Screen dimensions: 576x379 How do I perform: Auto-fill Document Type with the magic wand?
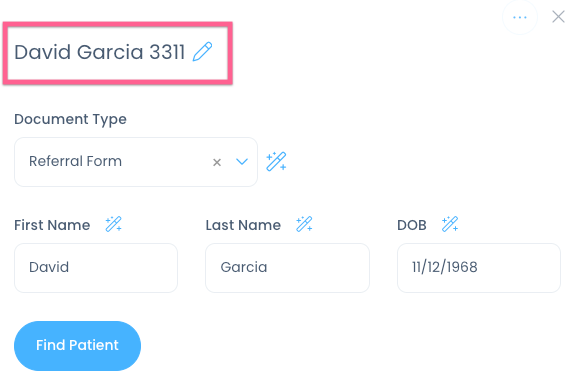(276, 162)
